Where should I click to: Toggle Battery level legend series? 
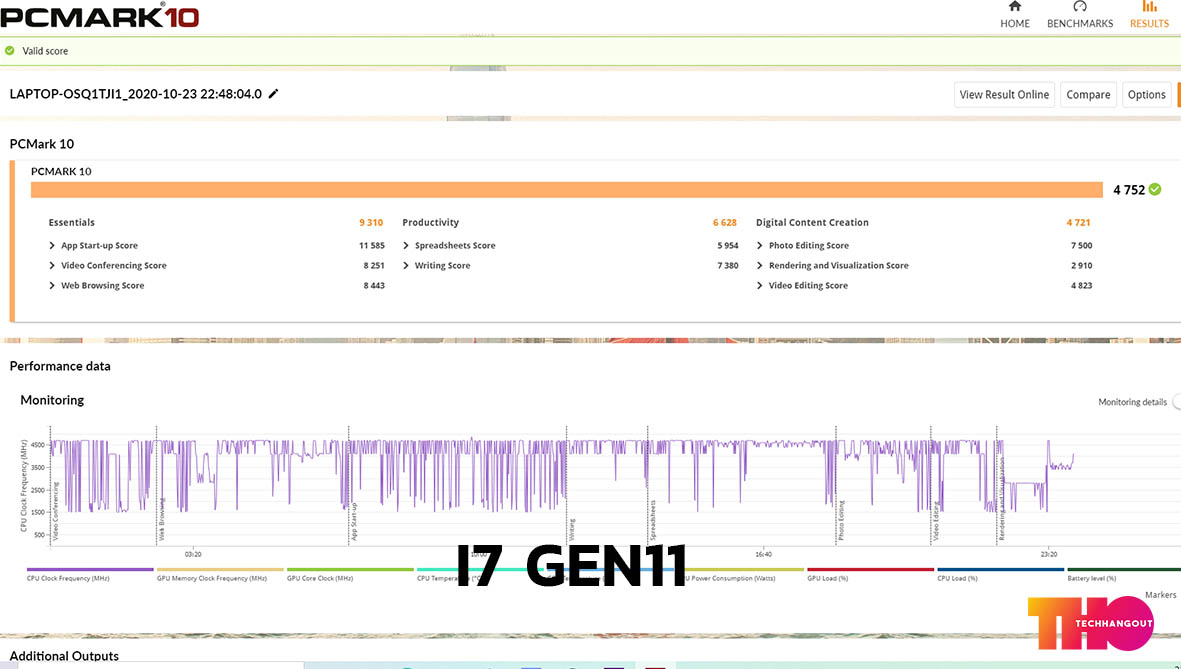1124,574
